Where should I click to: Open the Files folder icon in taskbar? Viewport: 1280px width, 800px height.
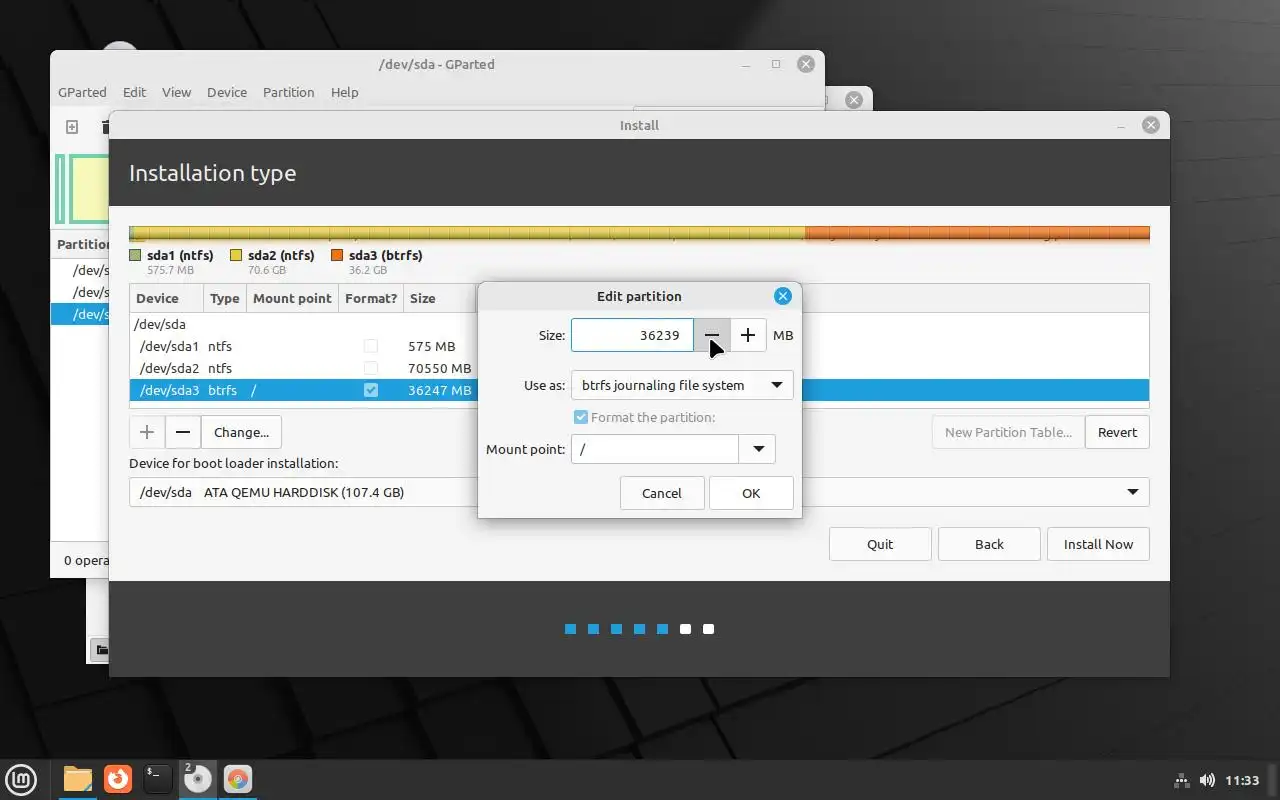(x=77, y=779)
